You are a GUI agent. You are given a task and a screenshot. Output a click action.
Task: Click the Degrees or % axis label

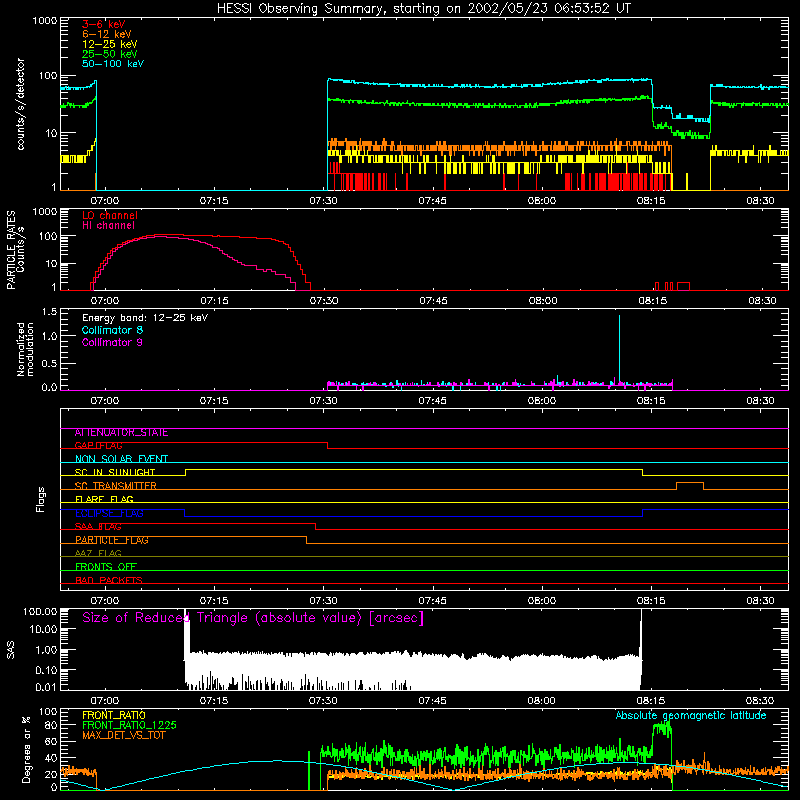click(x=26, y=749)
